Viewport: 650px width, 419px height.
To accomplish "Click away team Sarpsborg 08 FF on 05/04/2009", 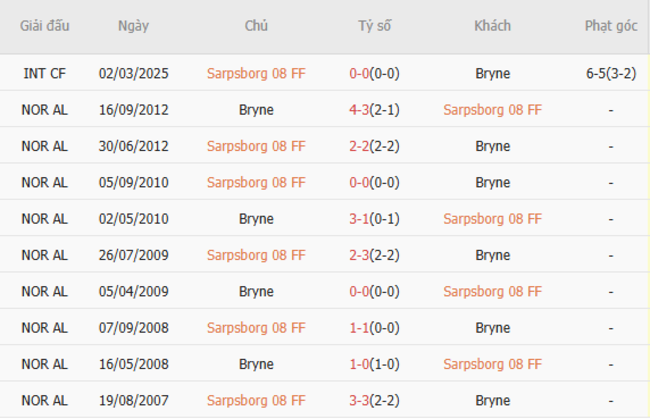I will pos(492,291).
